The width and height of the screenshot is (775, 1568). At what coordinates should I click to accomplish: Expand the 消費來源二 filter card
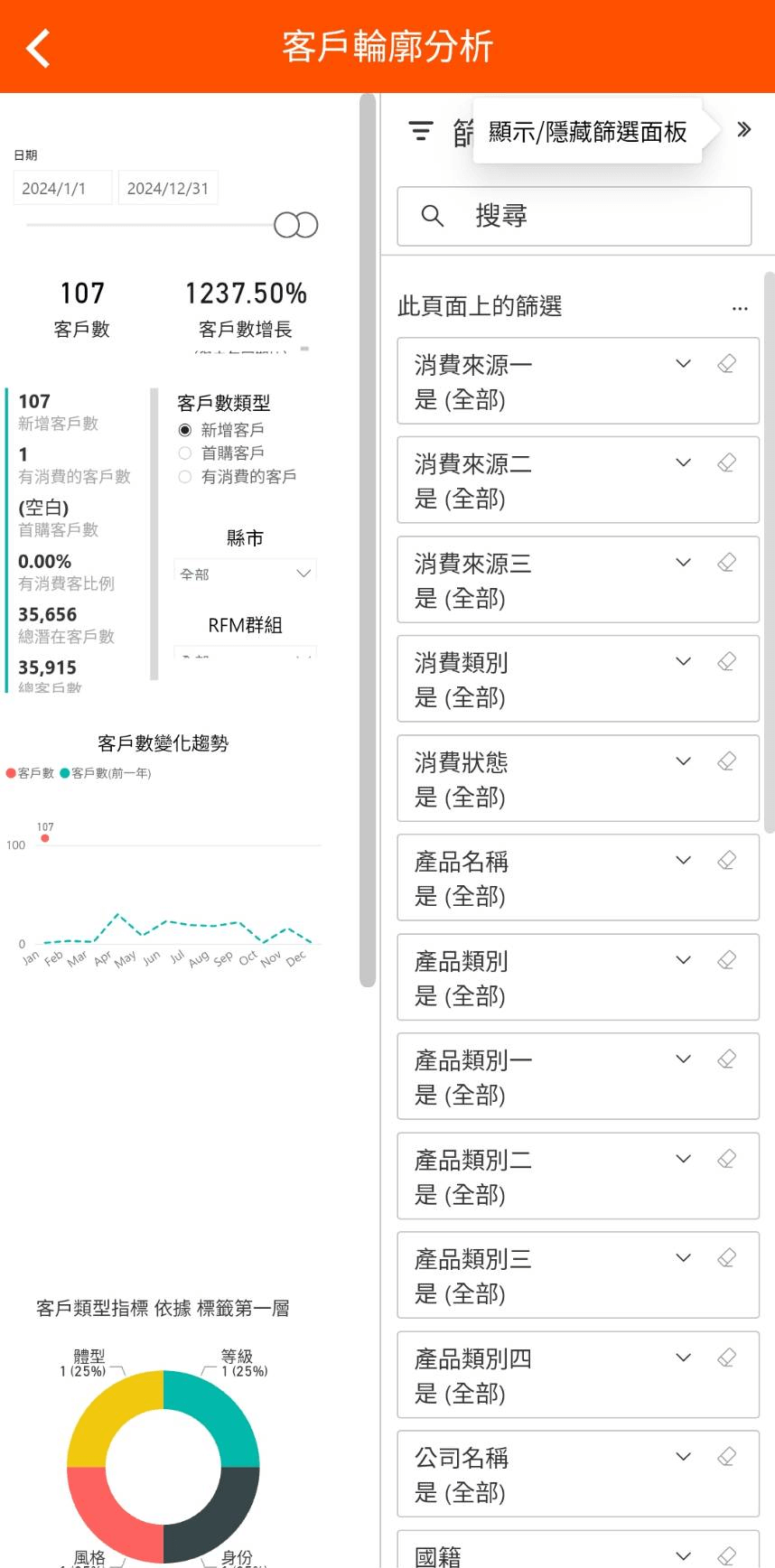(684, 462)
